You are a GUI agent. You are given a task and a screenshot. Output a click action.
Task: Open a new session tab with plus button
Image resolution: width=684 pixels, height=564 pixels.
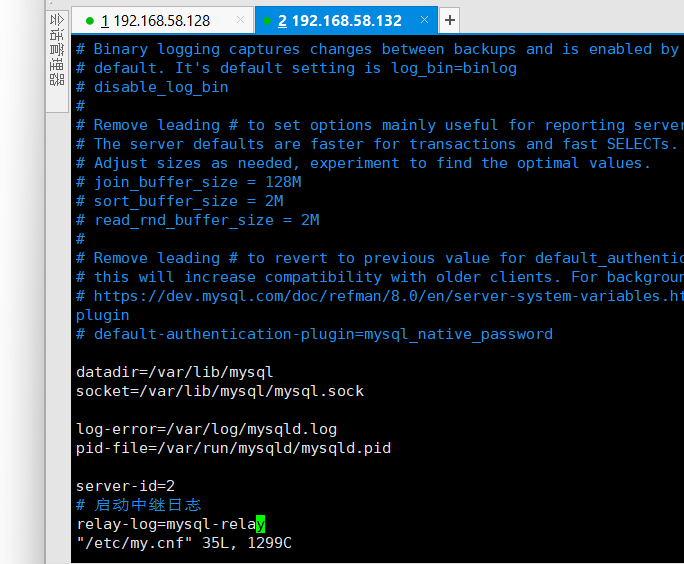[x=450, y=20]
